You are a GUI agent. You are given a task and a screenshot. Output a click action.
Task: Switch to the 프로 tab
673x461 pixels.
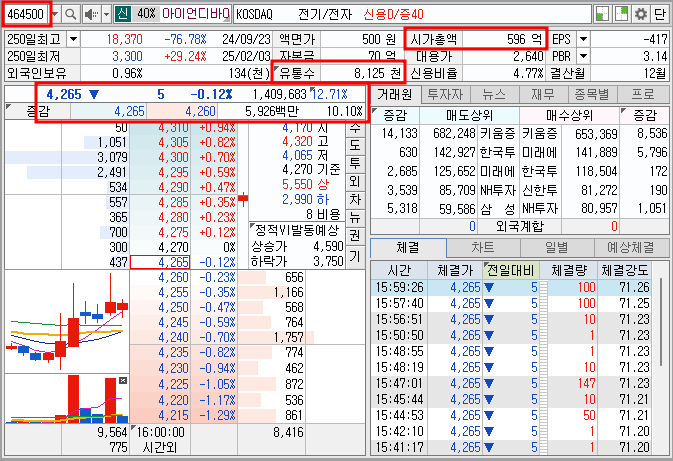coord(643,94)
